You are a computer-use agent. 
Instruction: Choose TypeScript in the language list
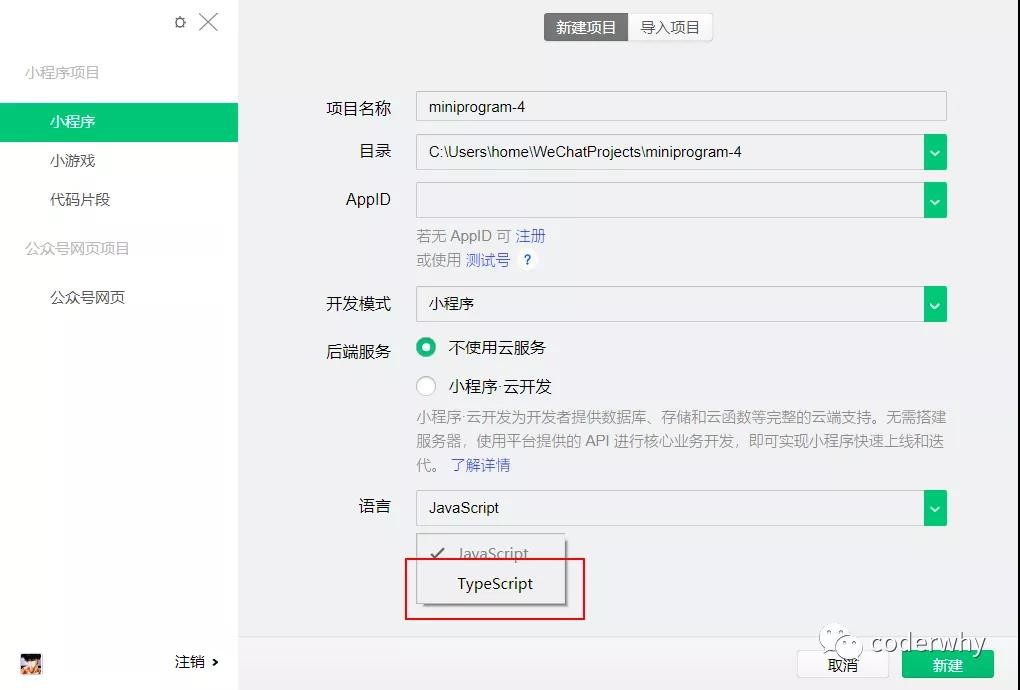coord(490,584)
